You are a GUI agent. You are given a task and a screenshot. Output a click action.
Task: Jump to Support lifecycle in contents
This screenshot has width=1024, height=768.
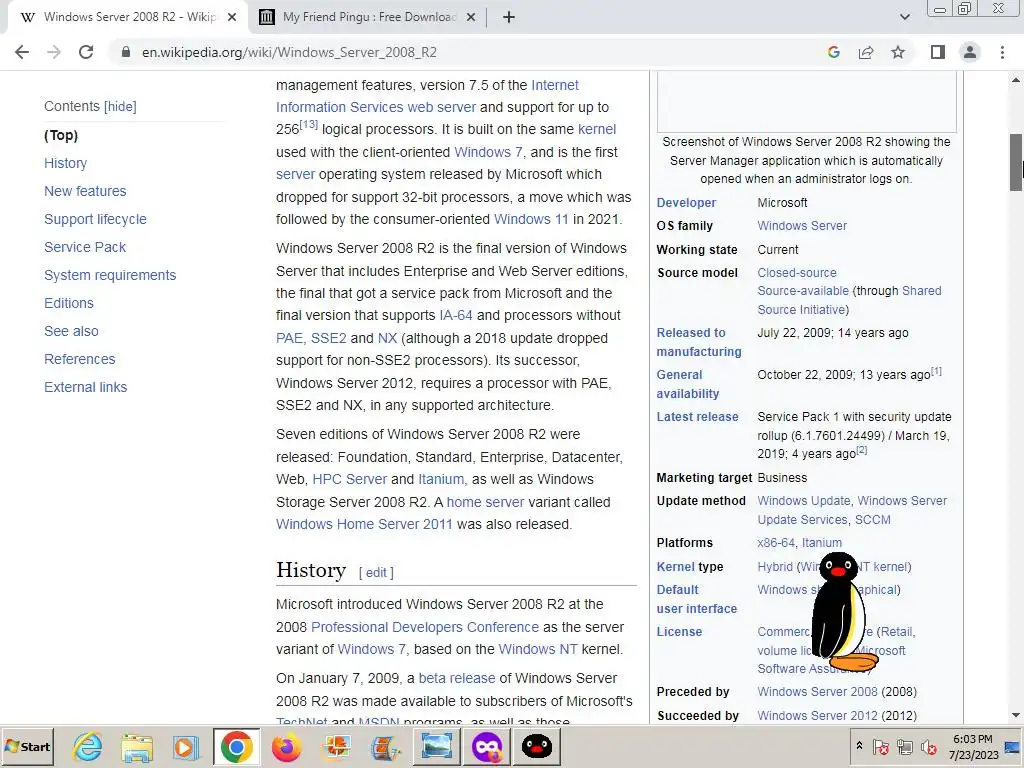[x=95, y=219]
